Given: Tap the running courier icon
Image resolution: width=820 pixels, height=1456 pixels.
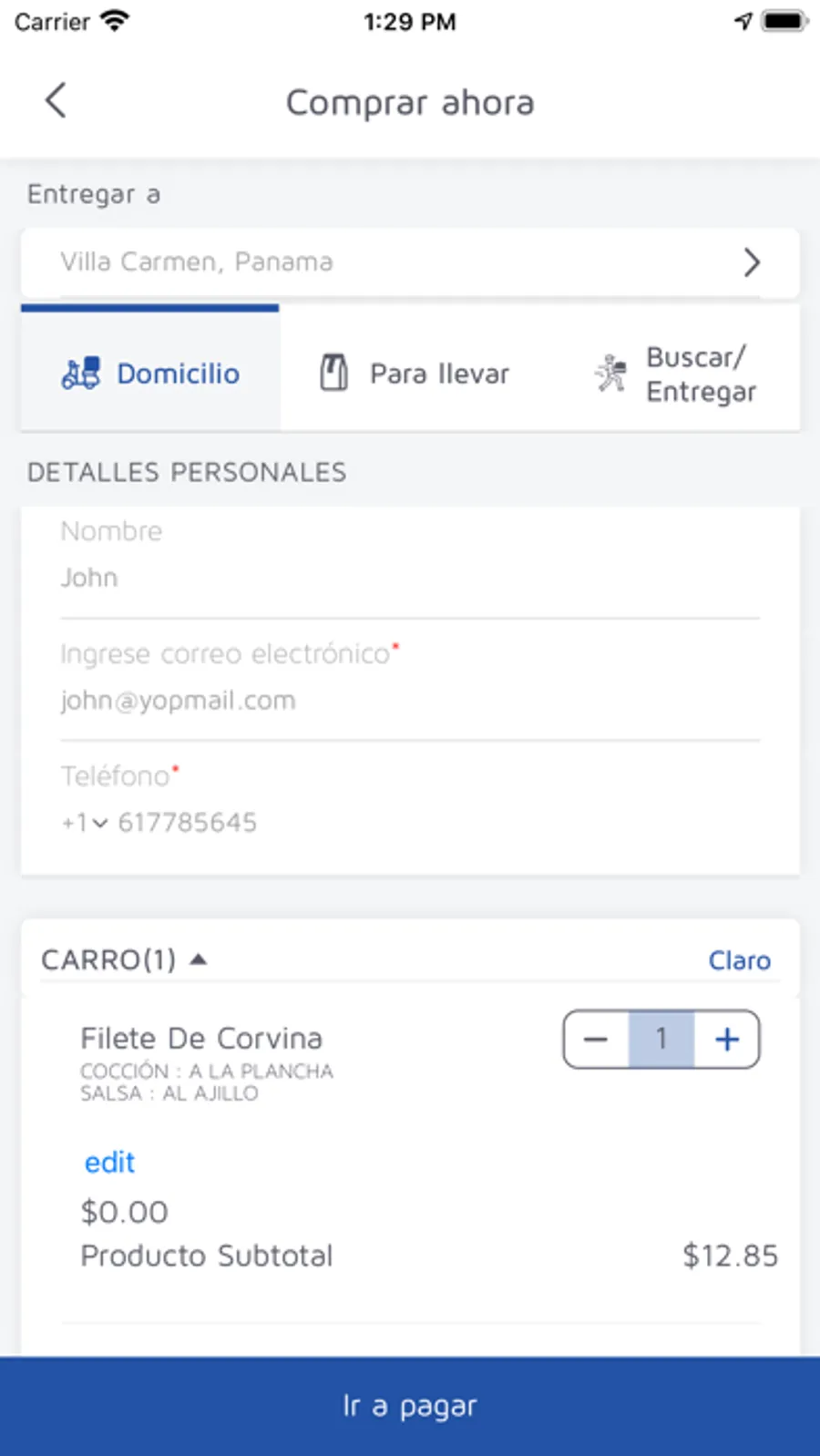Looking at the screenshot, I should click(x=610, y=374).
